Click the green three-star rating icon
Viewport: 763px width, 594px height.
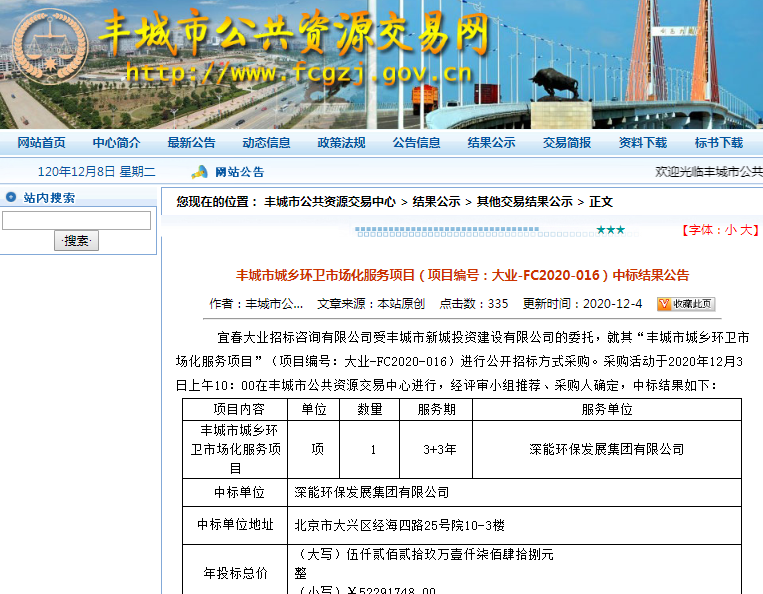(610, 230)
